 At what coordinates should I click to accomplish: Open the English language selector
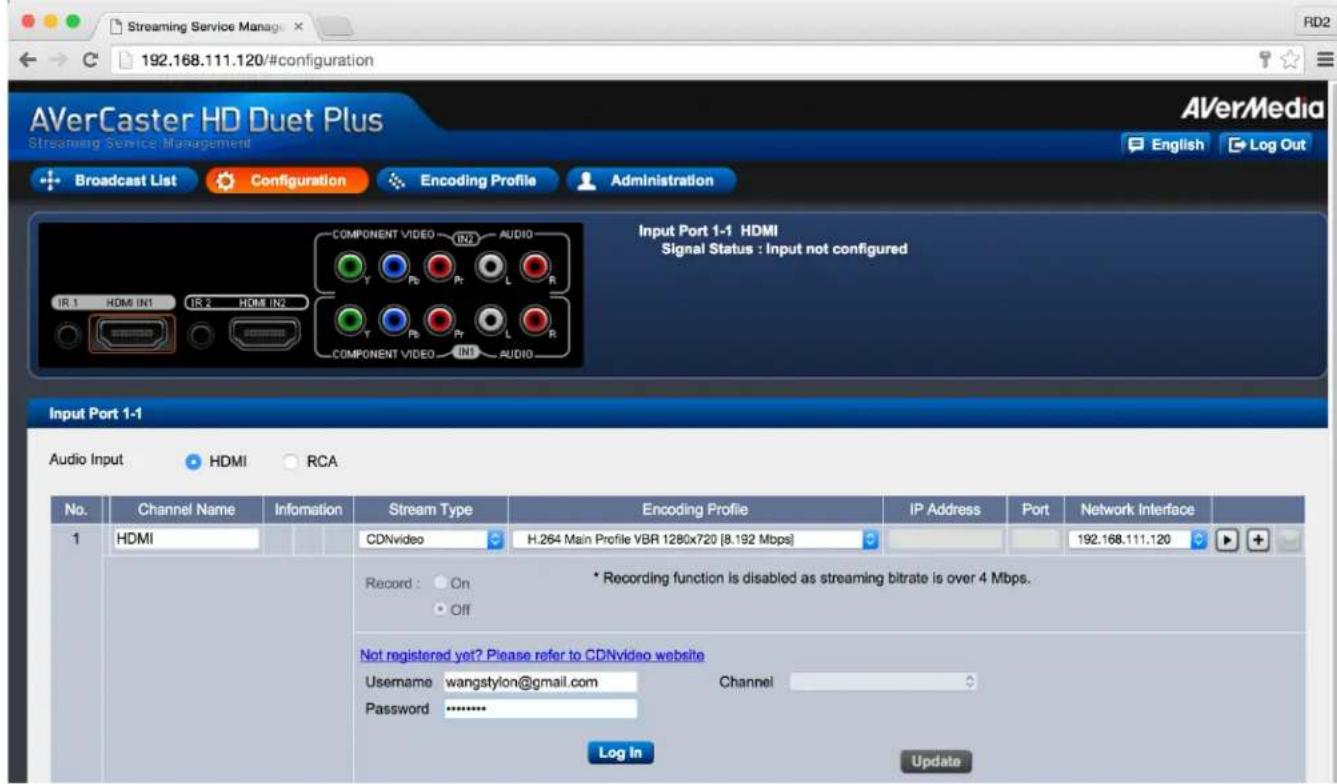(1166, 145)
